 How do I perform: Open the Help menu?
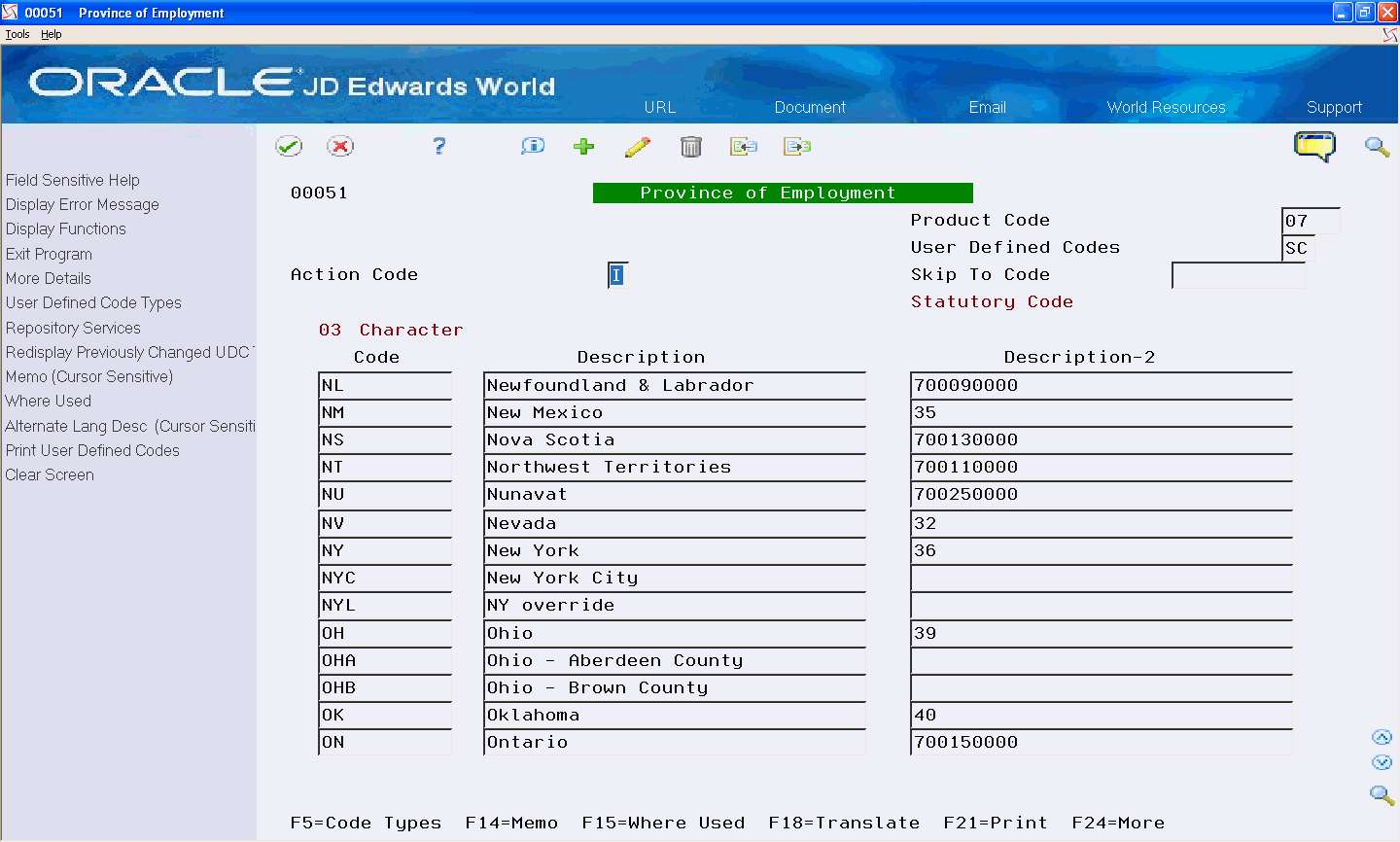[x=51, y=33]
